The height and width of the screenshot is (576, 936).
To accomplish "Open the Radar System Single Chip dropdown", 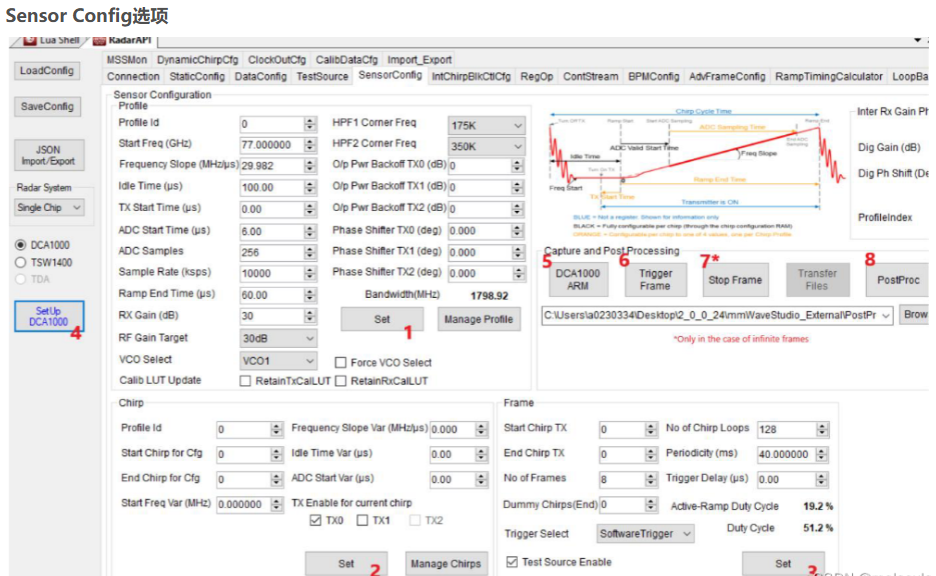I will (x=49, y=208).
